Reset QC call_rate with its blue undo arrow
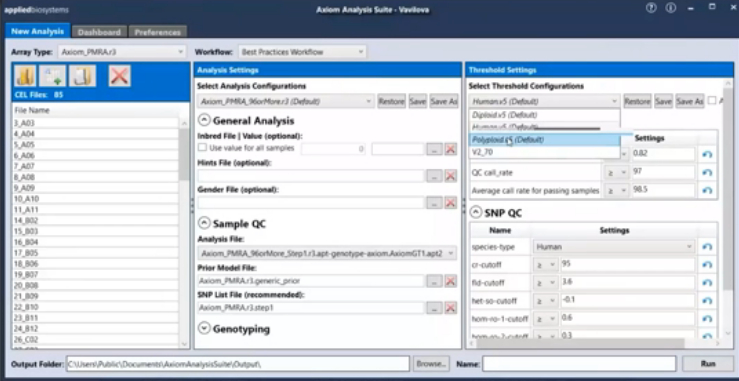 [x=707, y=173]
